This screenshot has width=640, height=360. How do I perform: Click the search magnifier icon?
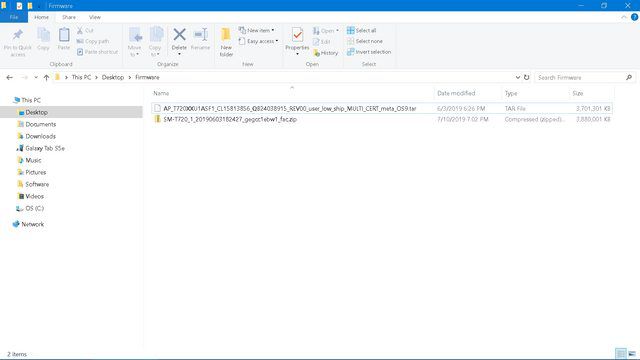tap(629, 77)
